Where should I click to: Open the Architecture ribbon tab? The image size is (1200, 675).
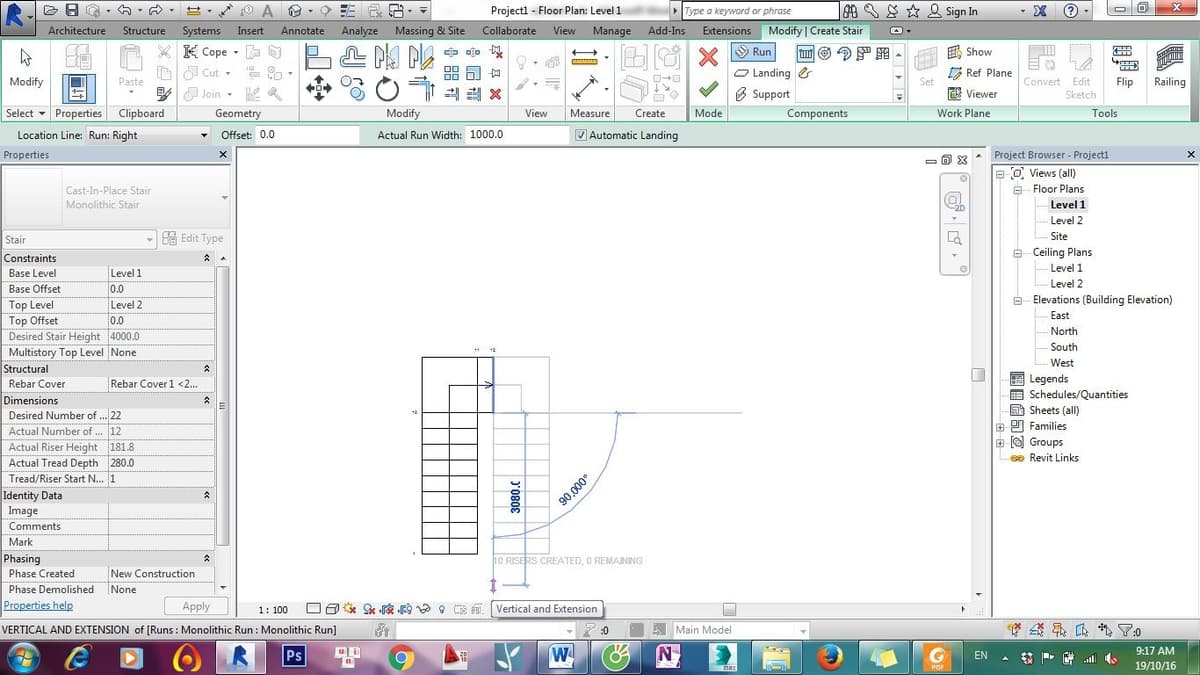click(x=76, y=31)
